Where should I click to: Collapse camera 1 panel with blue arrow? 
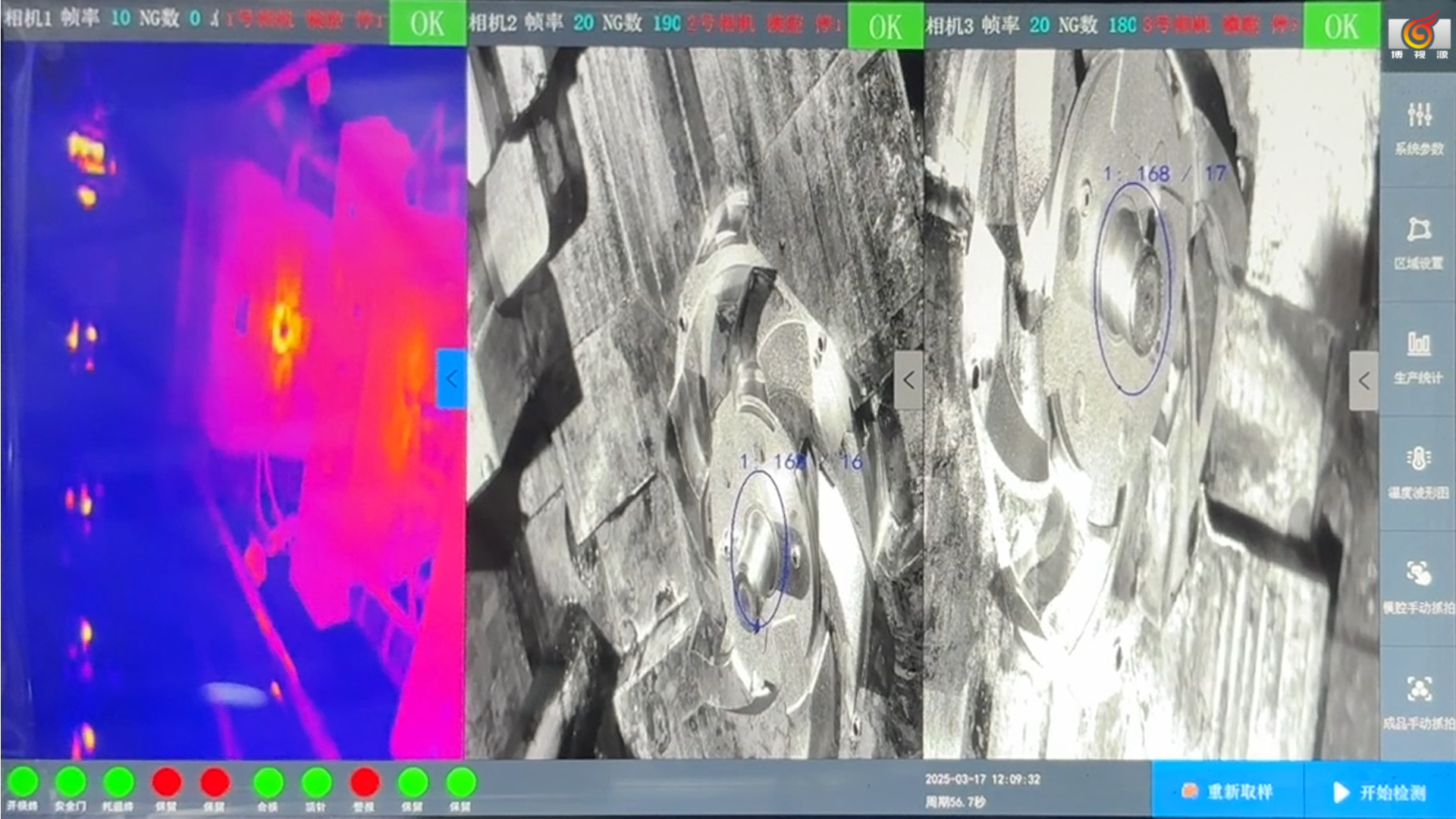pos(452,379)
